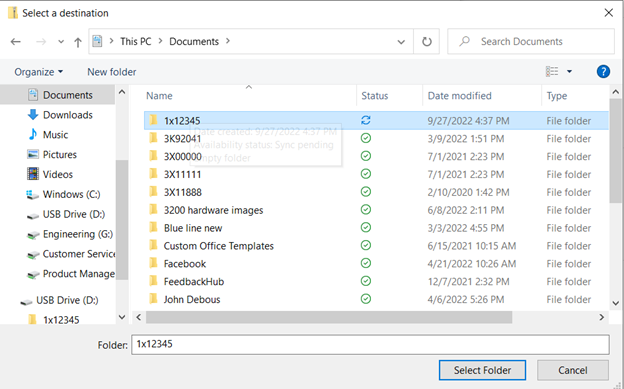Cancel the destination dialog
Viewport: 624px width, 389px height.
(573, 370)
